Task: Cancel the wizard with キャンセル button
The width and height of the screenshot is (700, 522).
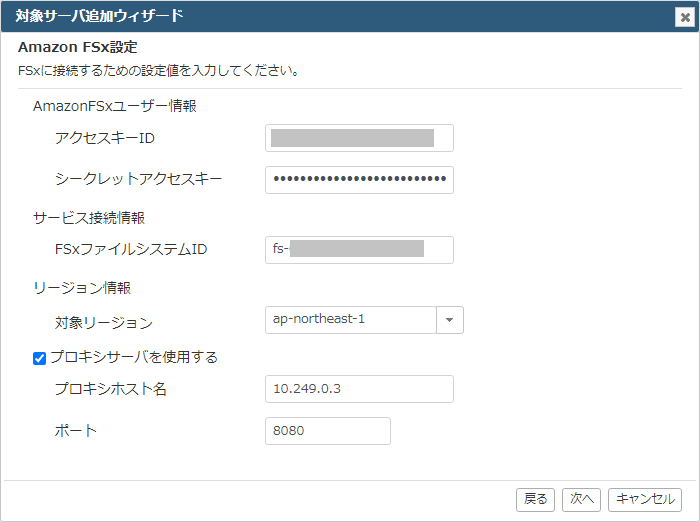Action: click(x=645, y=499)
